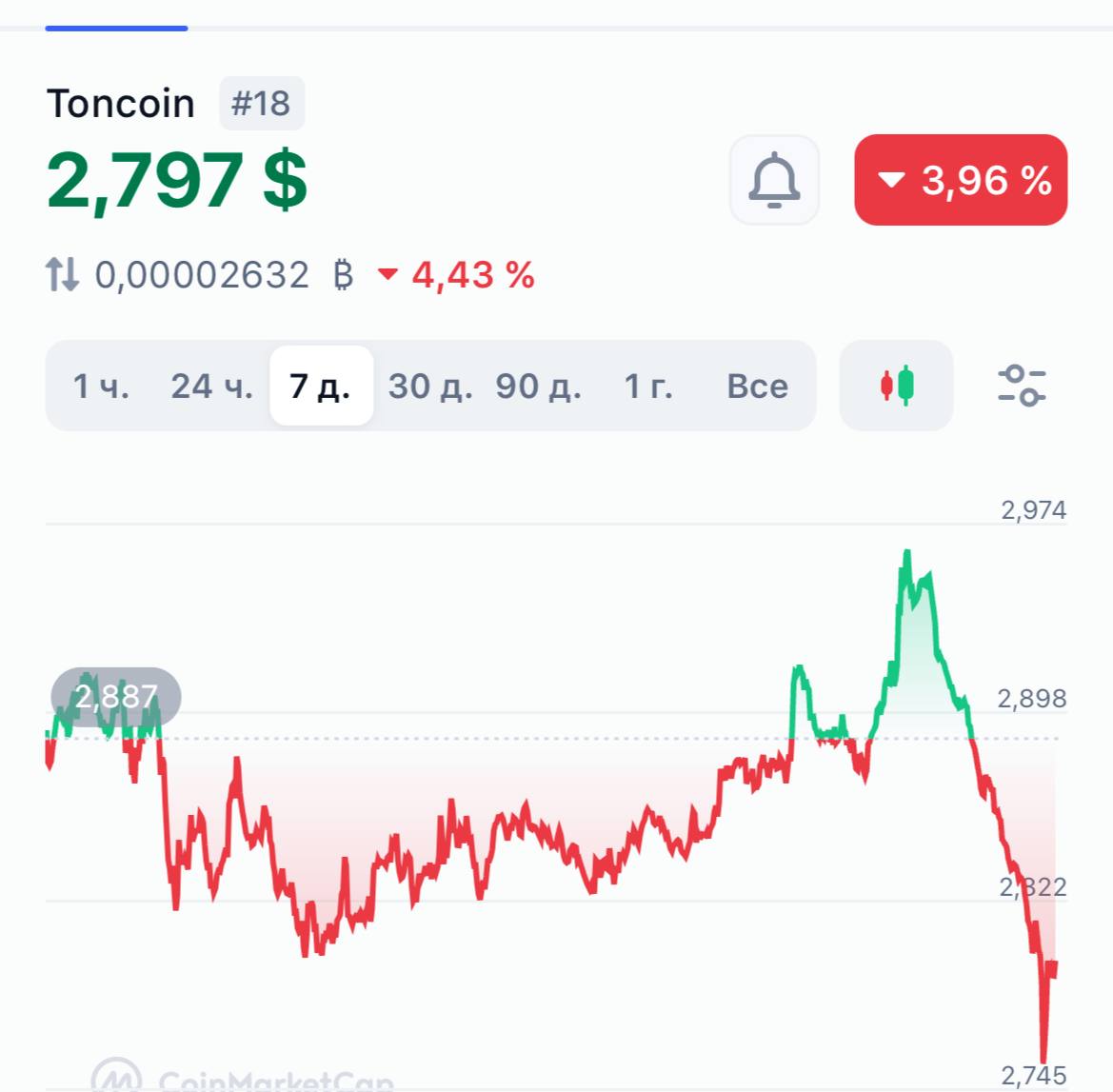The width and height of the screenshot is (1113, 1092).
Task: Select the 24 ч. time range
Action: 211,387
